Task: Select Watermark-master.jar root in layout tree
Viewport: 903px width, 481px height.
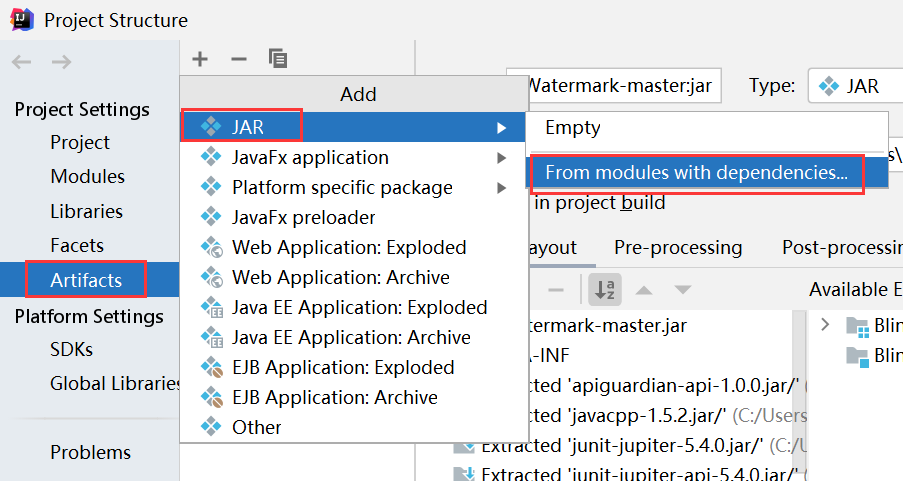Action: (x=608, y=325)
